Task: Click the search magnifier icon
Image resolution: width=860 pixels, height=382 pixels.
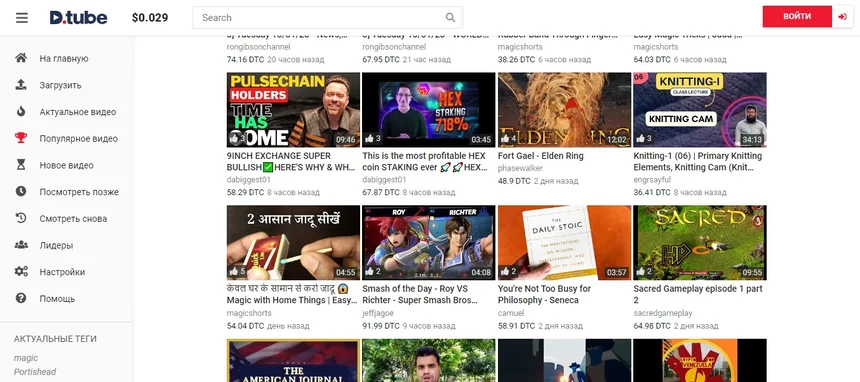Action: (450, 18)
